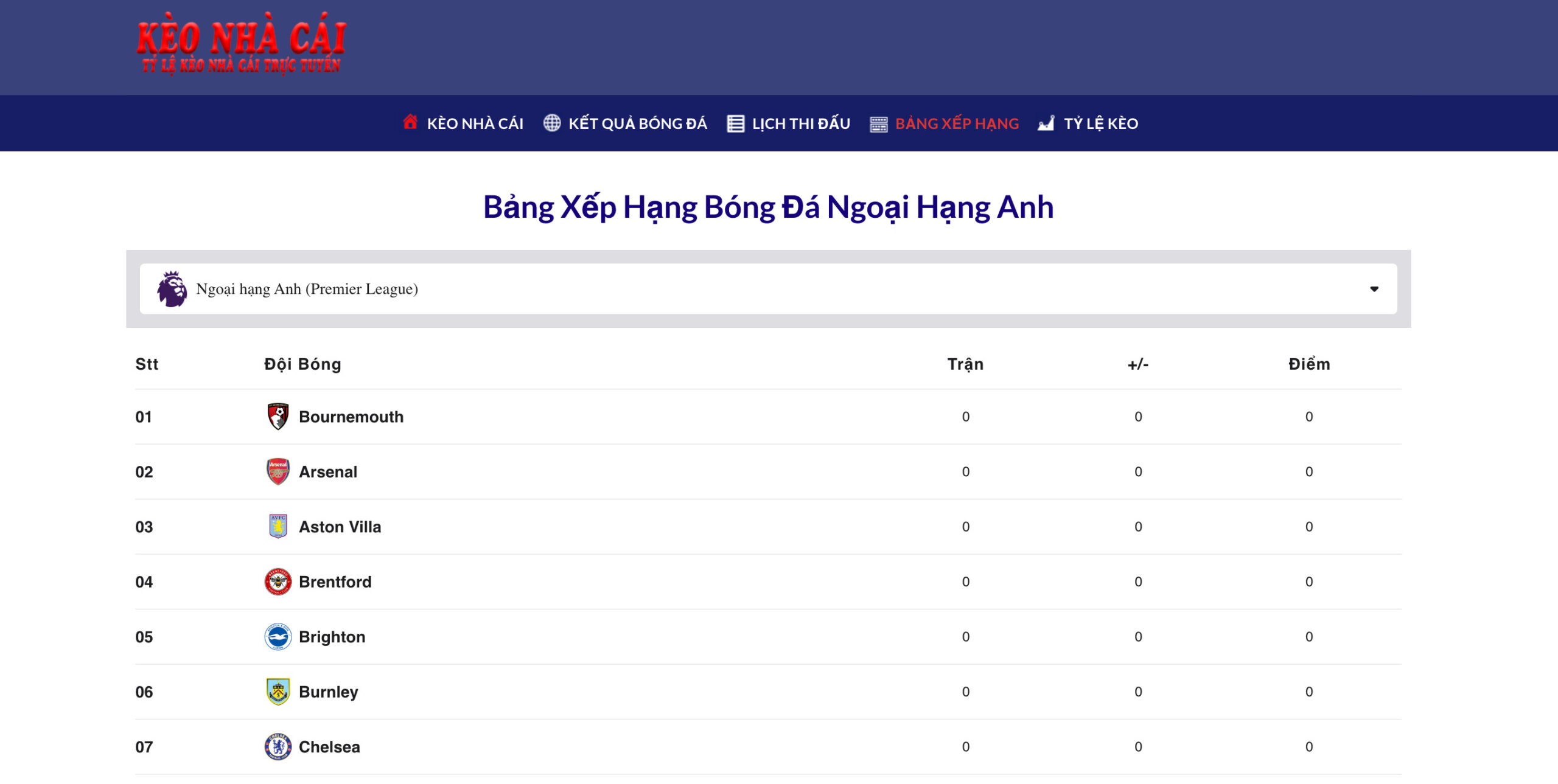
Task: Click the Burnley team name link
Action: pyautogui.click(x=328, y=692)
